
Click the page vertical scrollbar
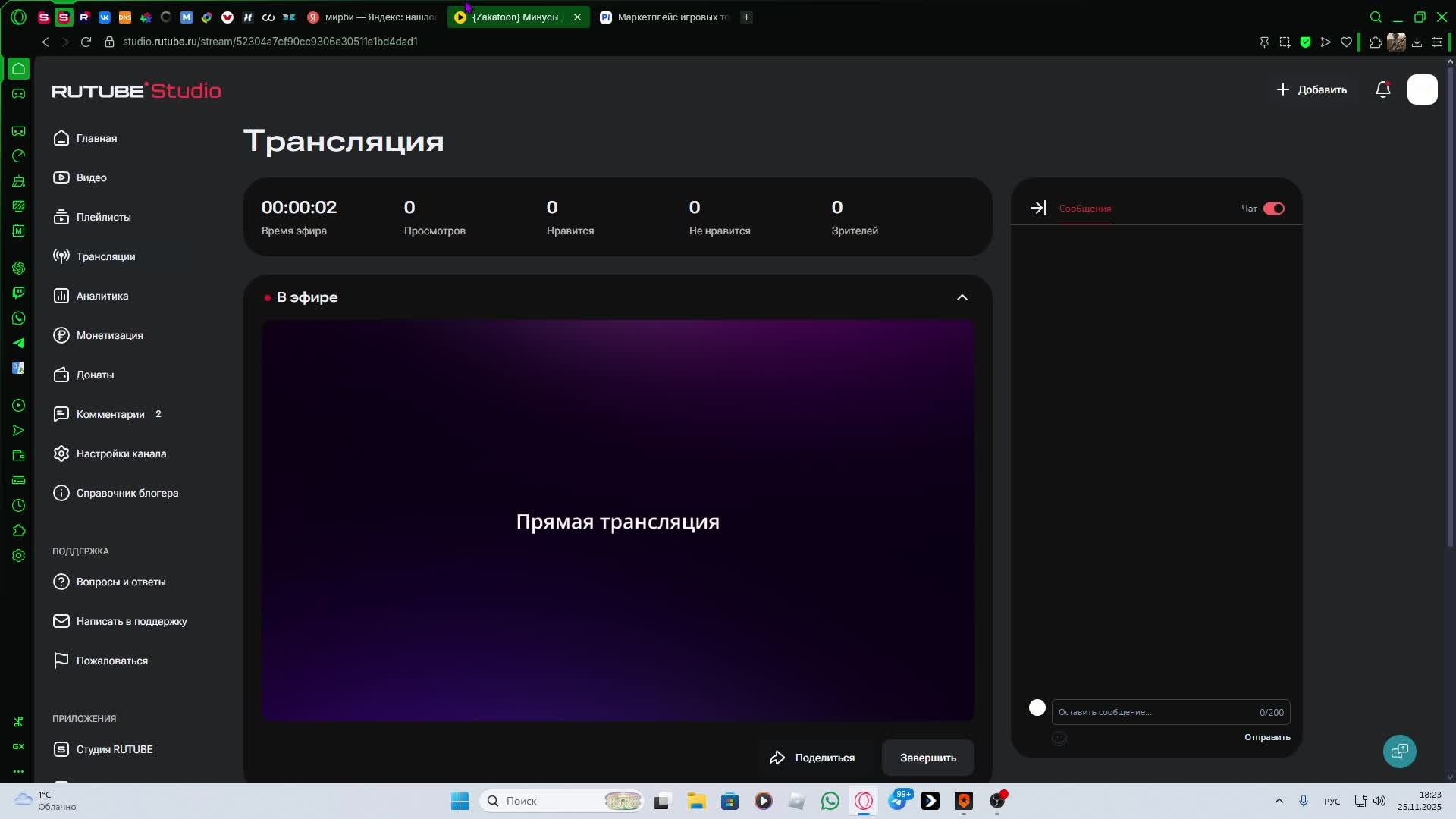[x=1450, y=303]
